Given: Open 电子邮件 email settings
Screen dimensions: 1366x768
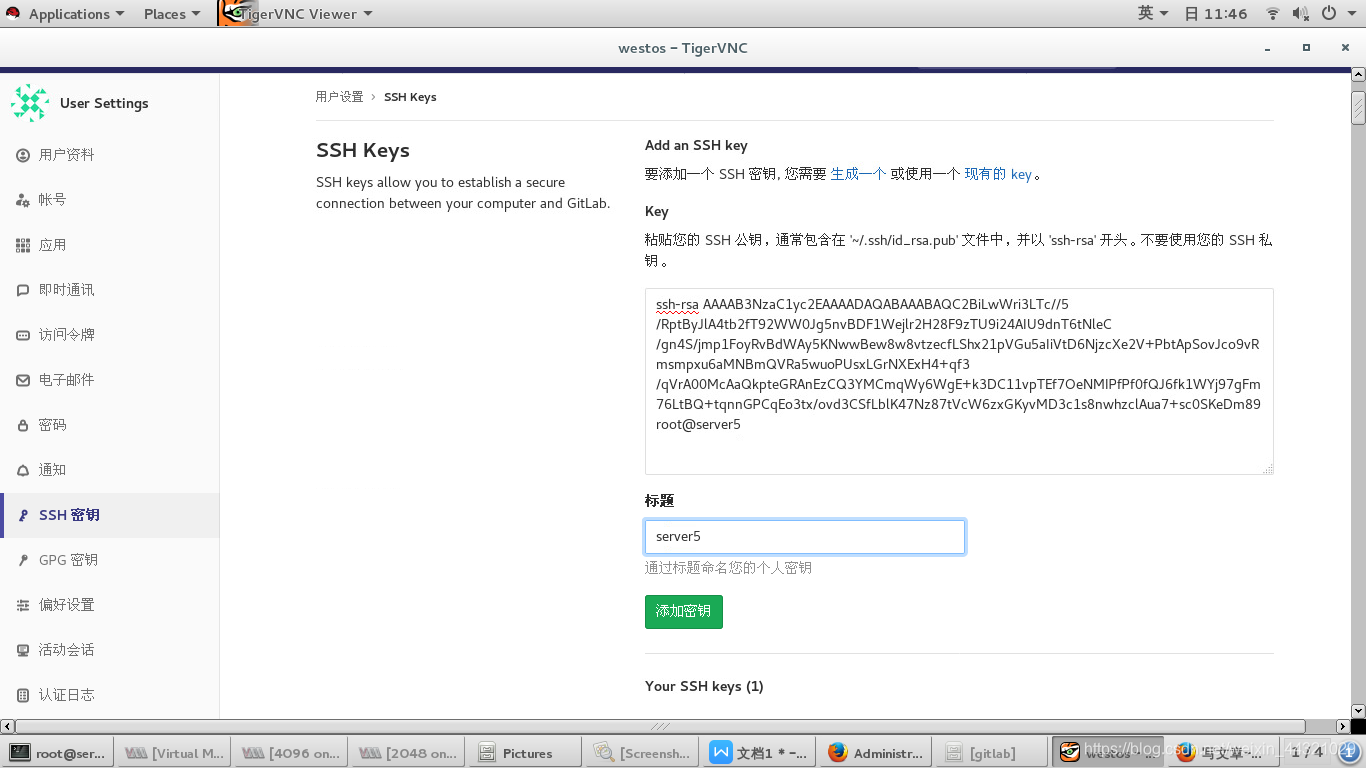Looking at the screenshot, I should (110, 380).
